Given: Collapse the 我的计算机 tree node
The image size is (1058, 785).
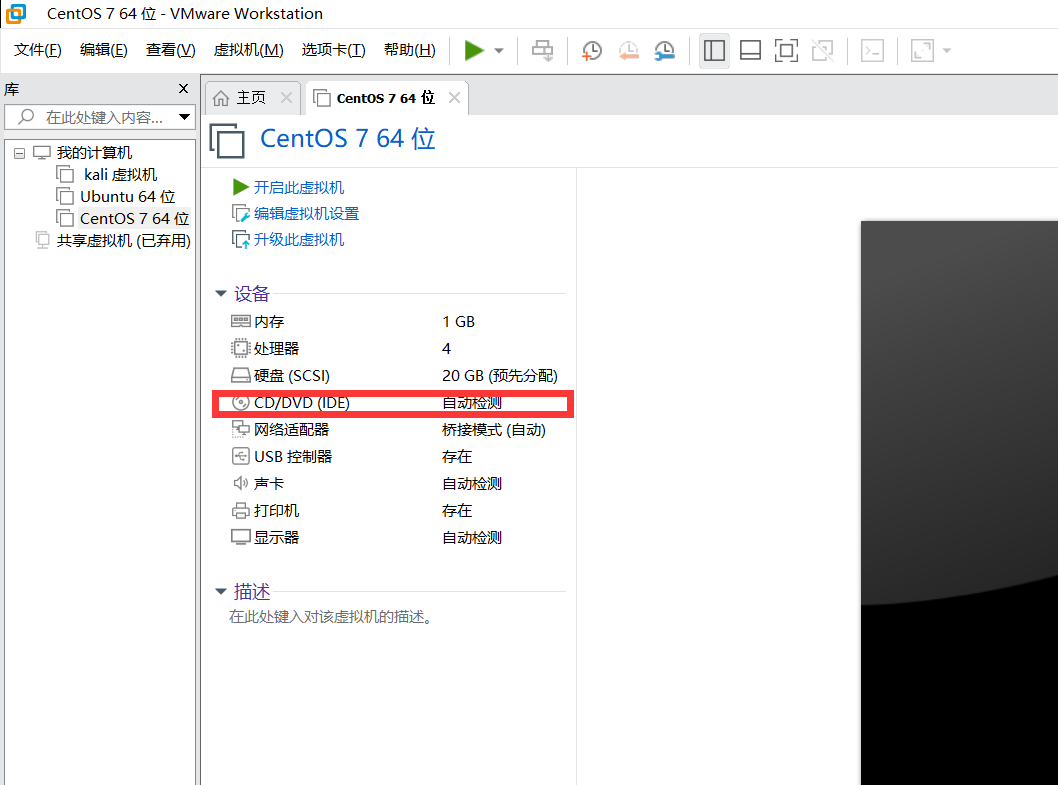Looking at the screenshot, I should click(20, 153).
